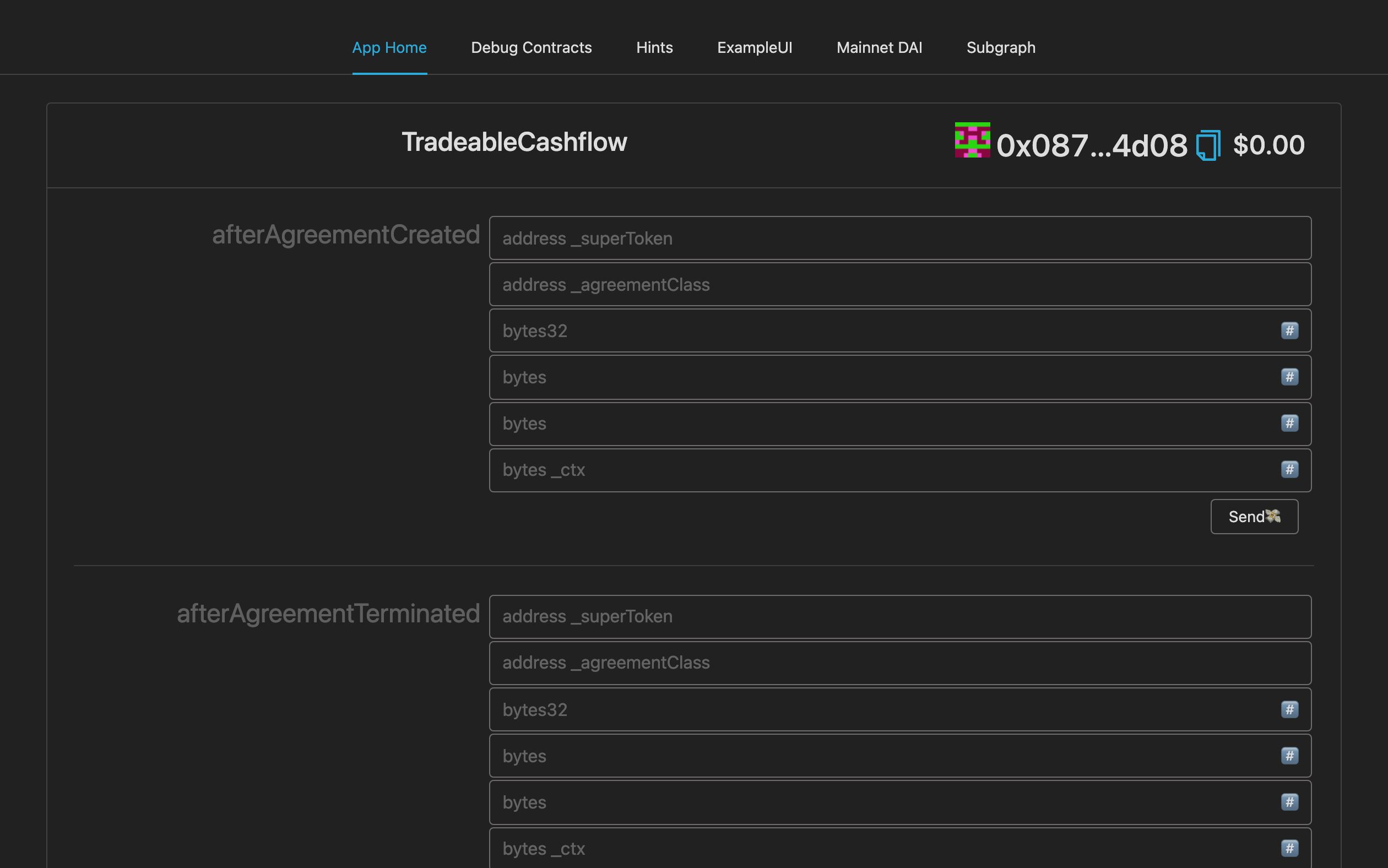Focus second bytes field under afterAgreementCreated
Viewport: 1388px width, 868px height.
tap(899, 424)
